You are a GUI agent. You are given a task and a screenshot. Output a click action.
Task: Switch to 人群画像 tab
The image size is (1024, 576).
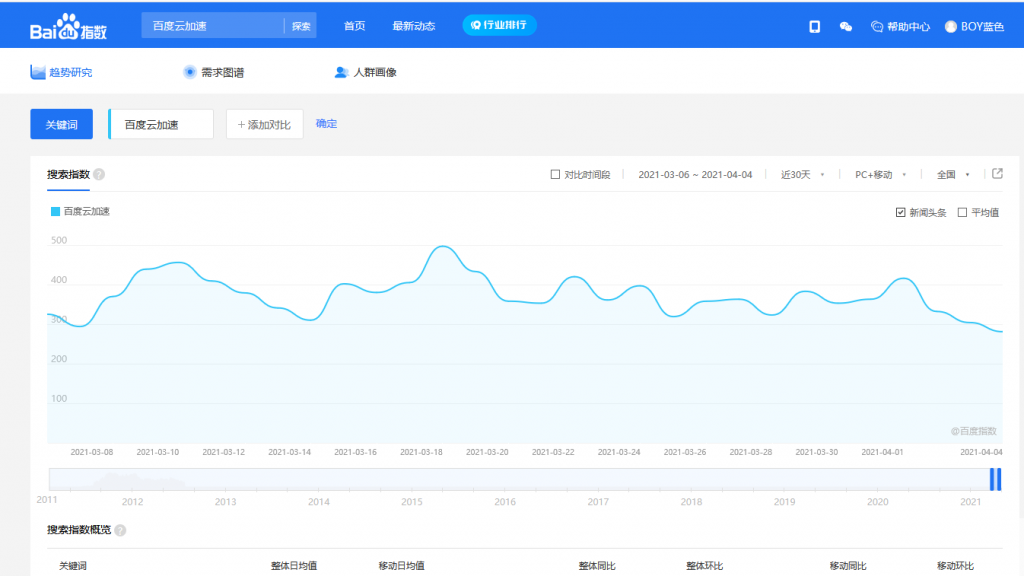366,72
